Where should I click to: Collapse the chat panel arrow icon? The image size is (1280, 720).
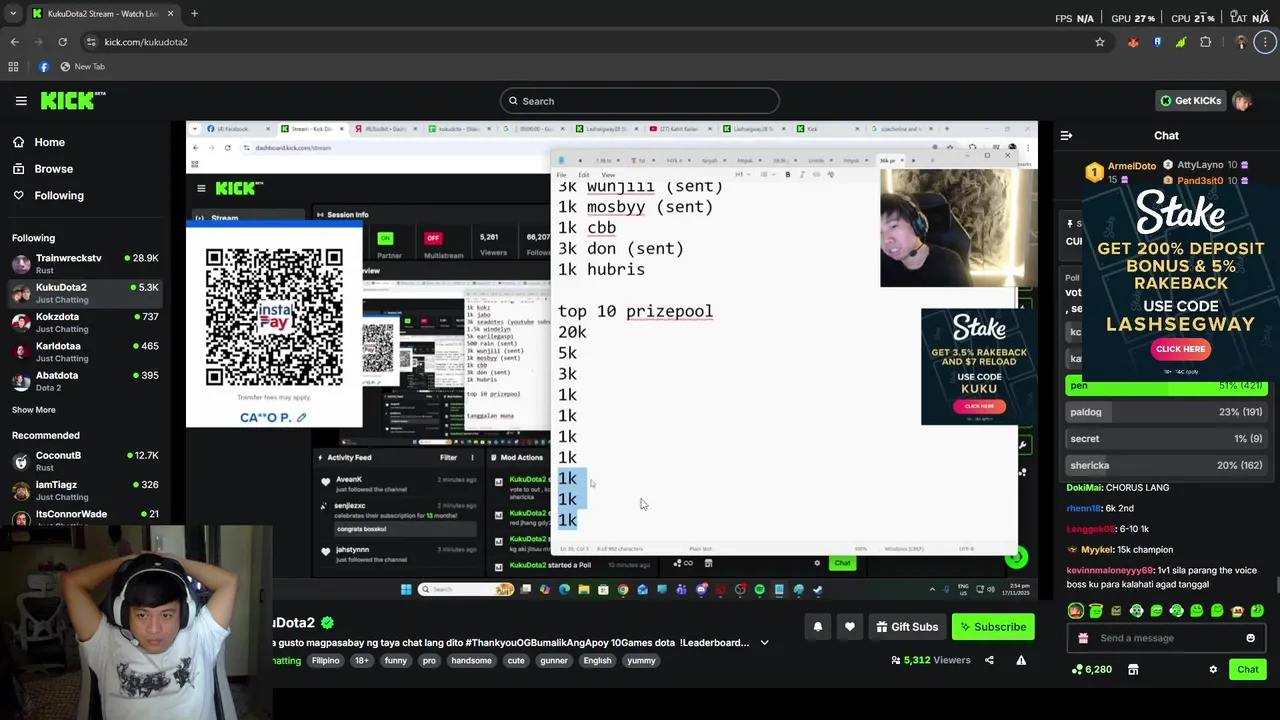tap(1066, 135)
